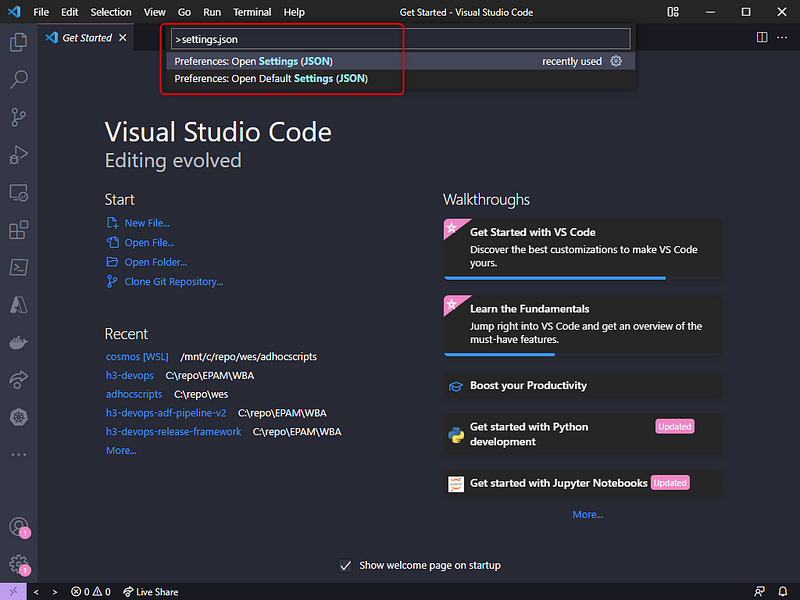Open the Docker panel icon
Image resolution: width=800 pixels, height=600 pixels.
18,342
